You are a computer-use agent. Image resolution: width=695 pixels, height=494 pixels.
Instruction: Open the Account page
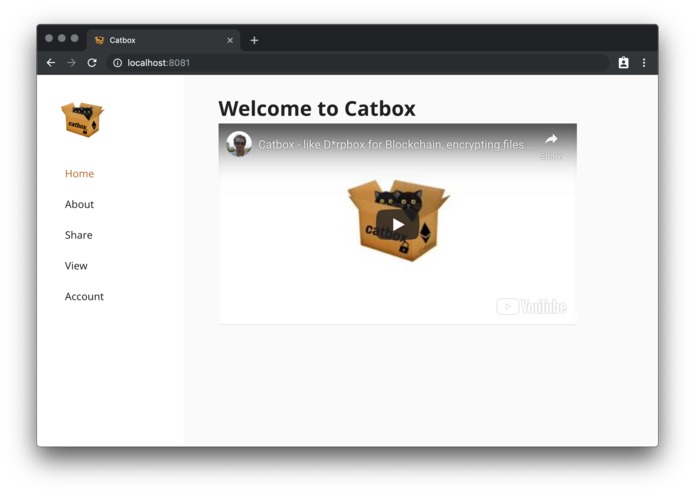coord(84,296)
